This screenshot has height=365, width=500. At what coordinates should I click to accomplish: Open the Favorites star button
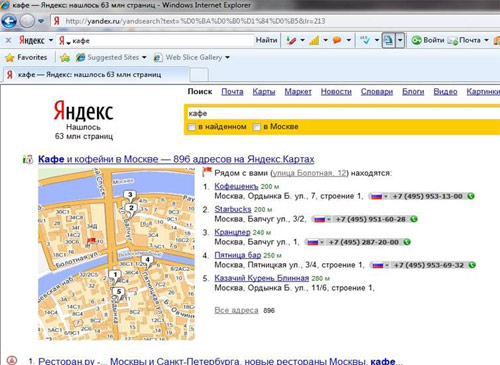26,57
